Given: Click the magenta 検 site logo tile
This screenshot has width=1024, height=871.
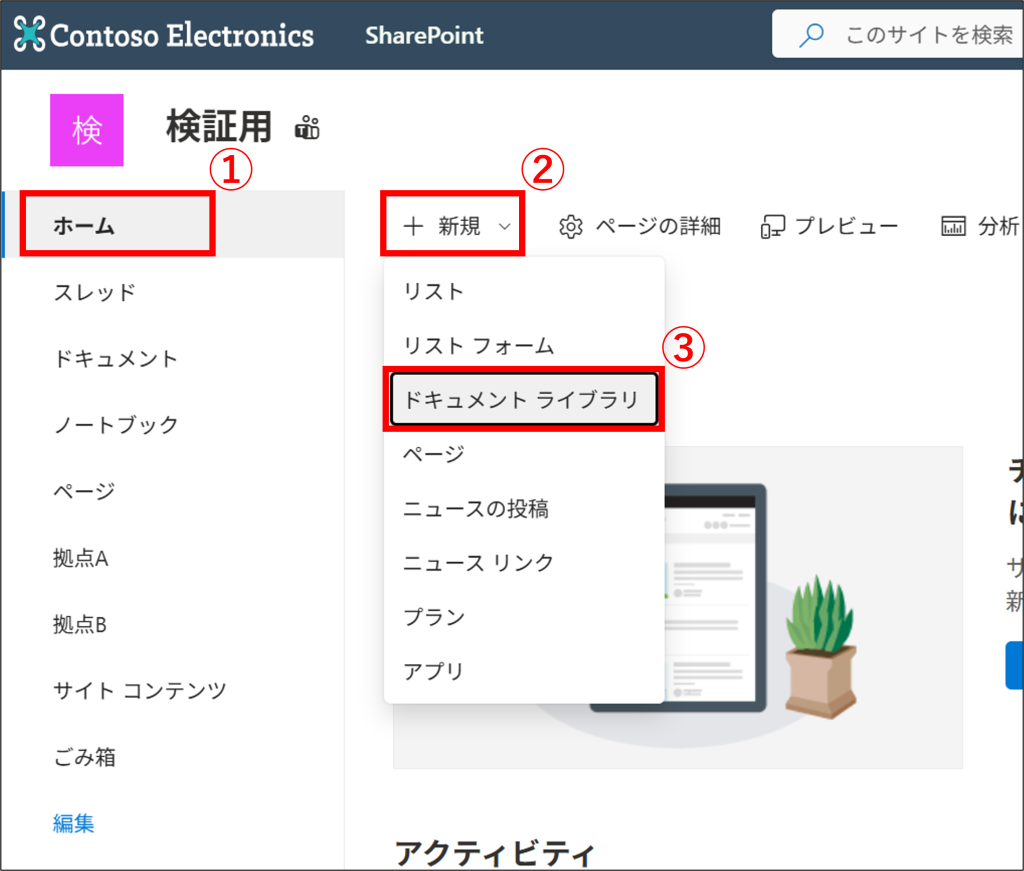Looking at the screenshot, I should [87, 130].
